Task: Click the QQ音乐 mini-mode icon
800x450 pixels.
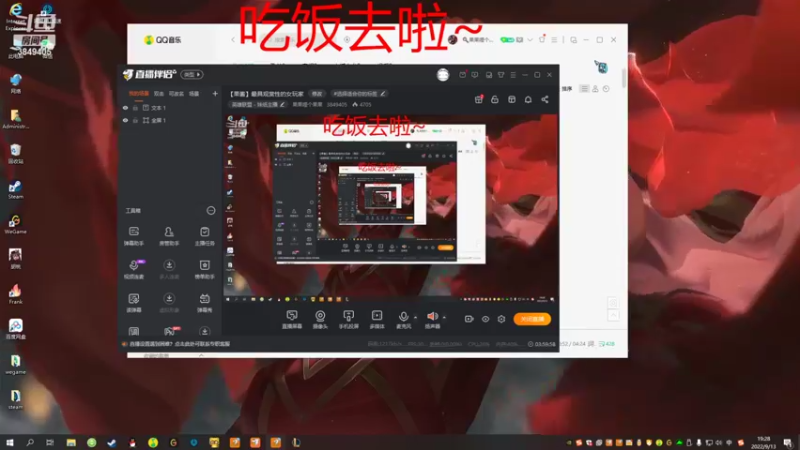Action: pyautogui.click(x=573, y=40)
